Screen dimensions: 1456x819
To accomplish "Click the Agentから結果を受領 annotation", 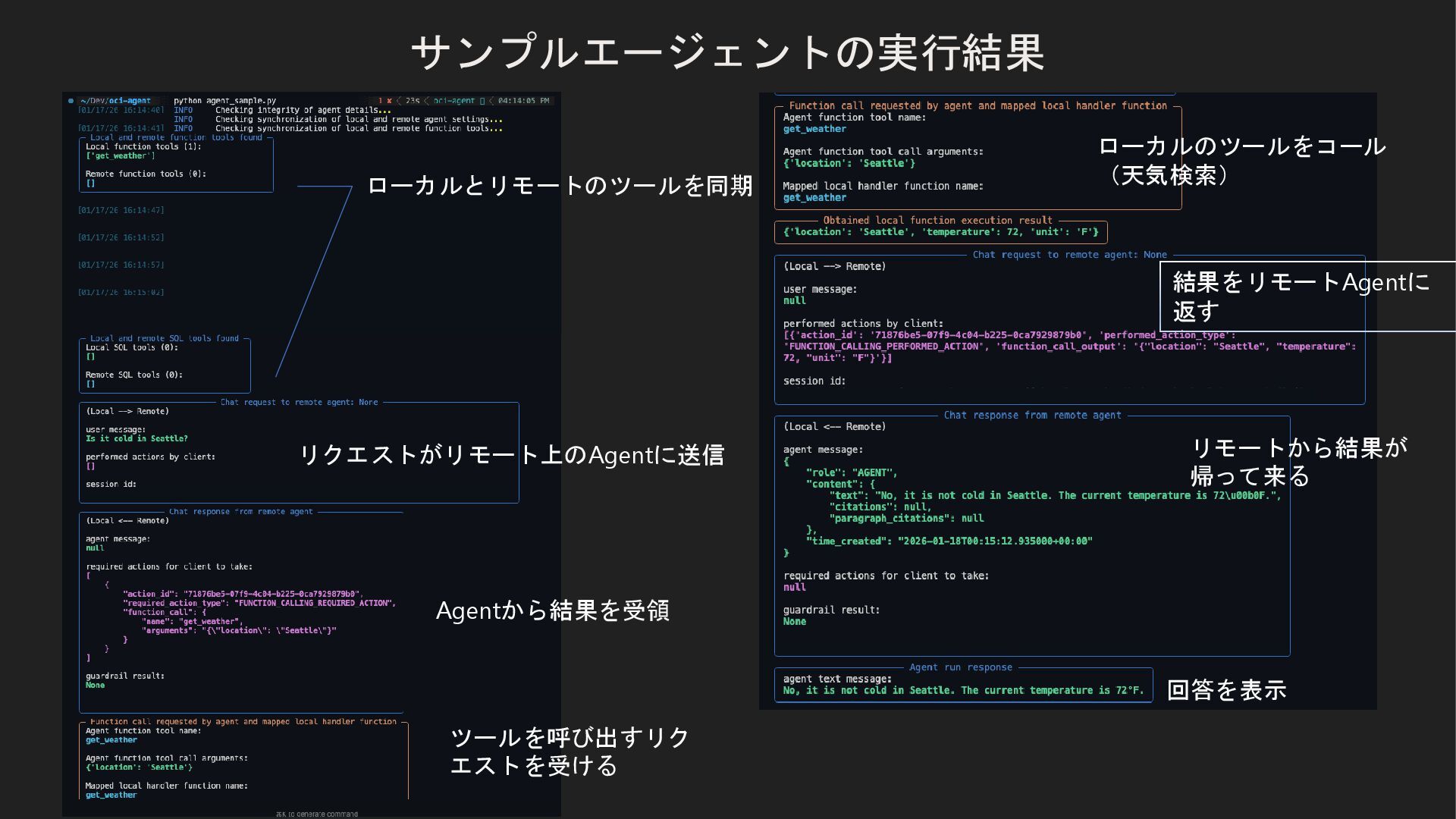I will click(x=552, y=610).
